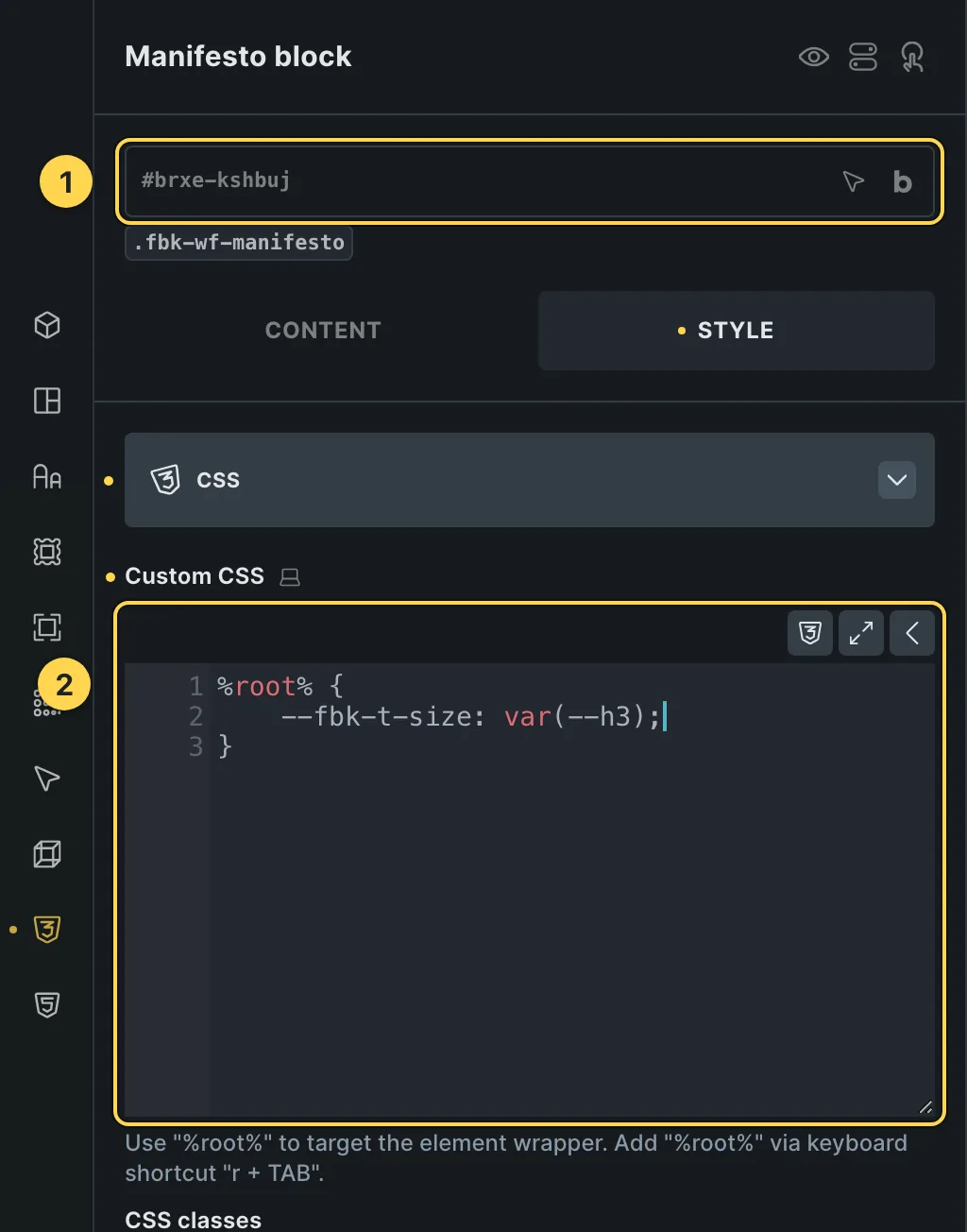Open the CSS3 shield icon in the sidebar
Viewport: 967px width, 1232px height.
point(47,930)
